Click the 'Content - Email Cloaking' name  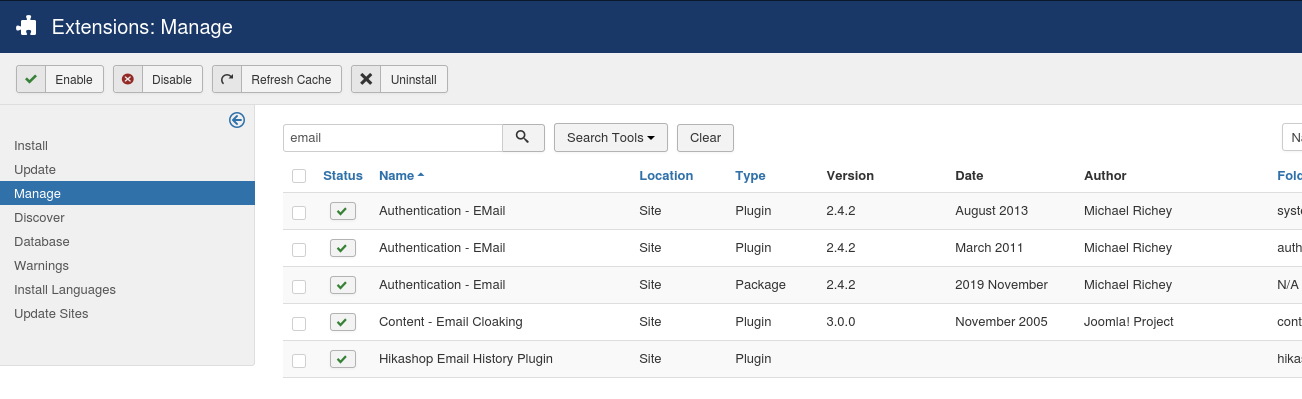[451, 322]
